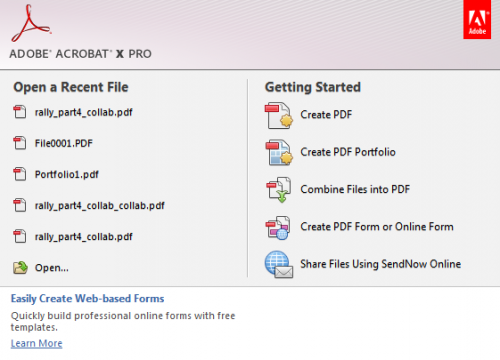Click the red Adobe logo badge
The height and width of the screenshot is (360, 500).
click(477, 19)
